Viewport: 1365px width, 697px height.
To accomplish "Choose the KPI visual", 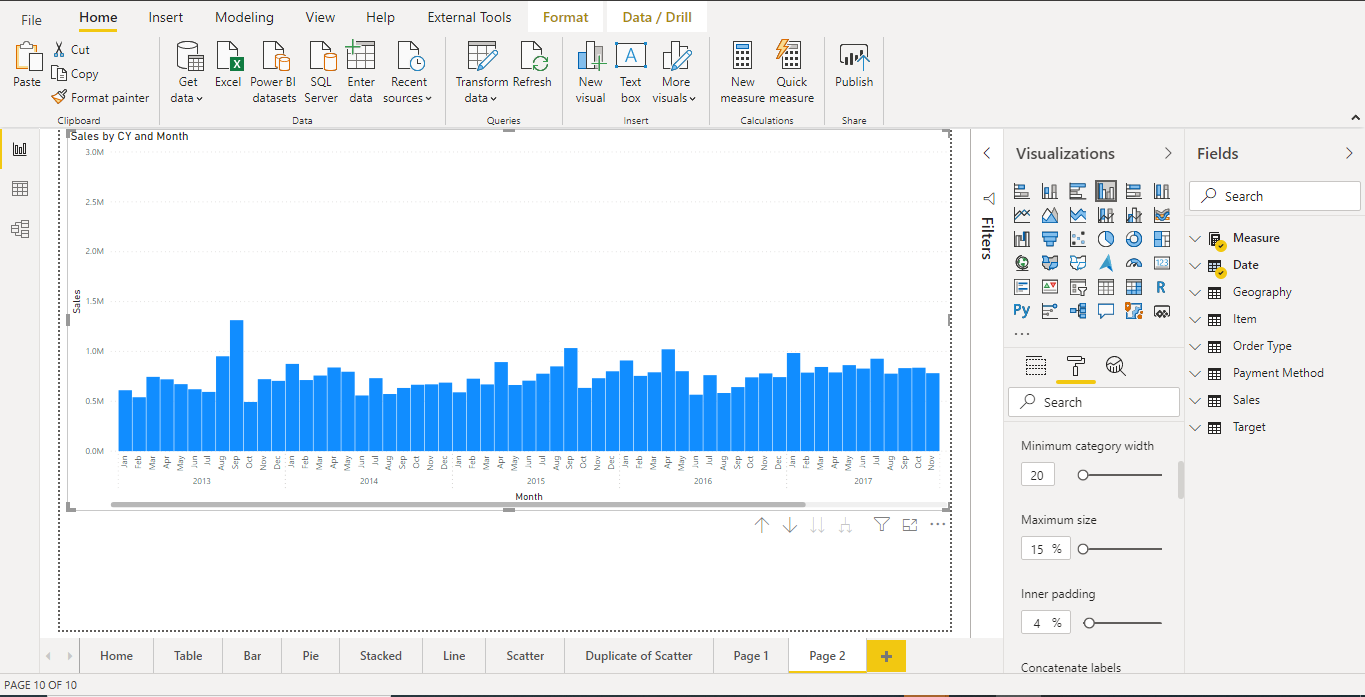I will (x=1050, y=287).
